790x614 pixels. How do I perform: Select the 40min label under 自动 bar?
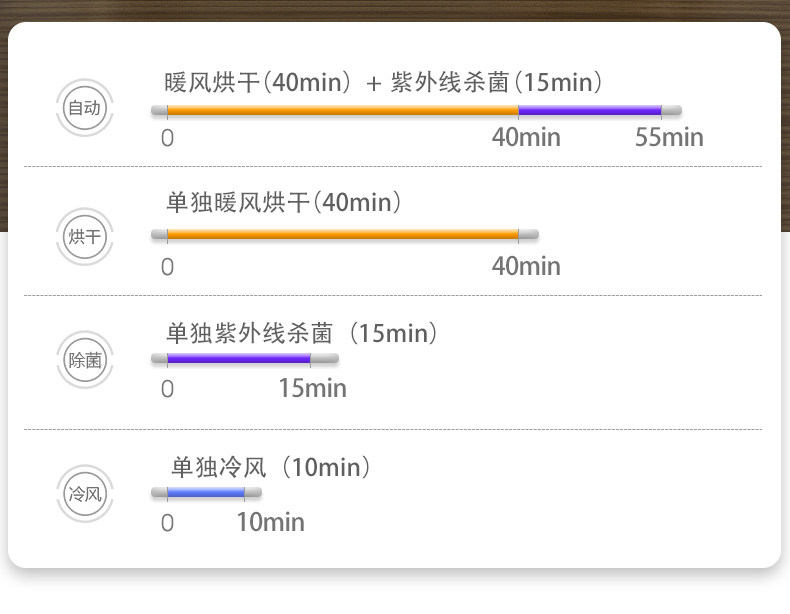[526, 137]
